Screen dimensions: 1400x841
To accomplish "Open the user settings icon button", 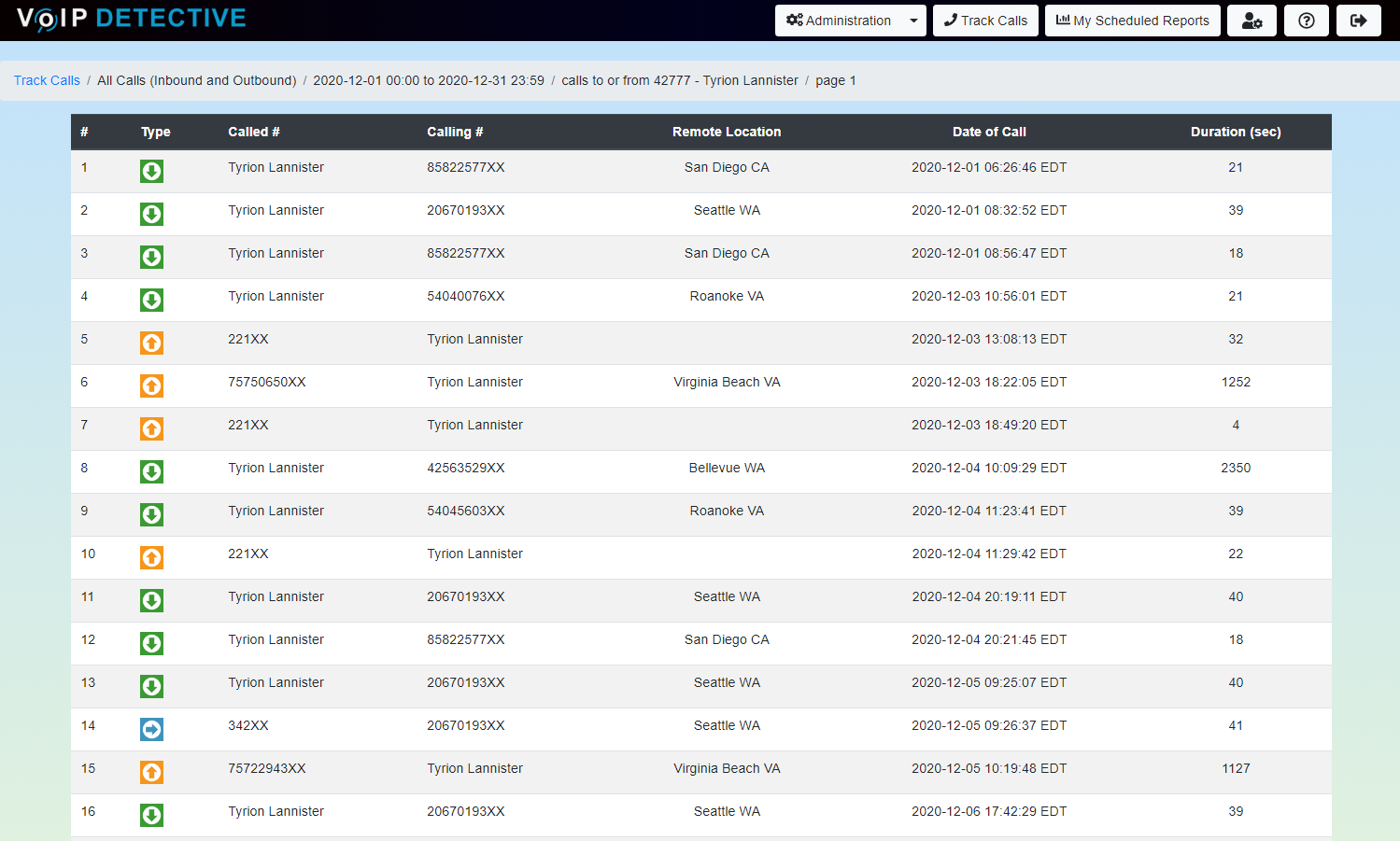I will [x=1252, y=21].
